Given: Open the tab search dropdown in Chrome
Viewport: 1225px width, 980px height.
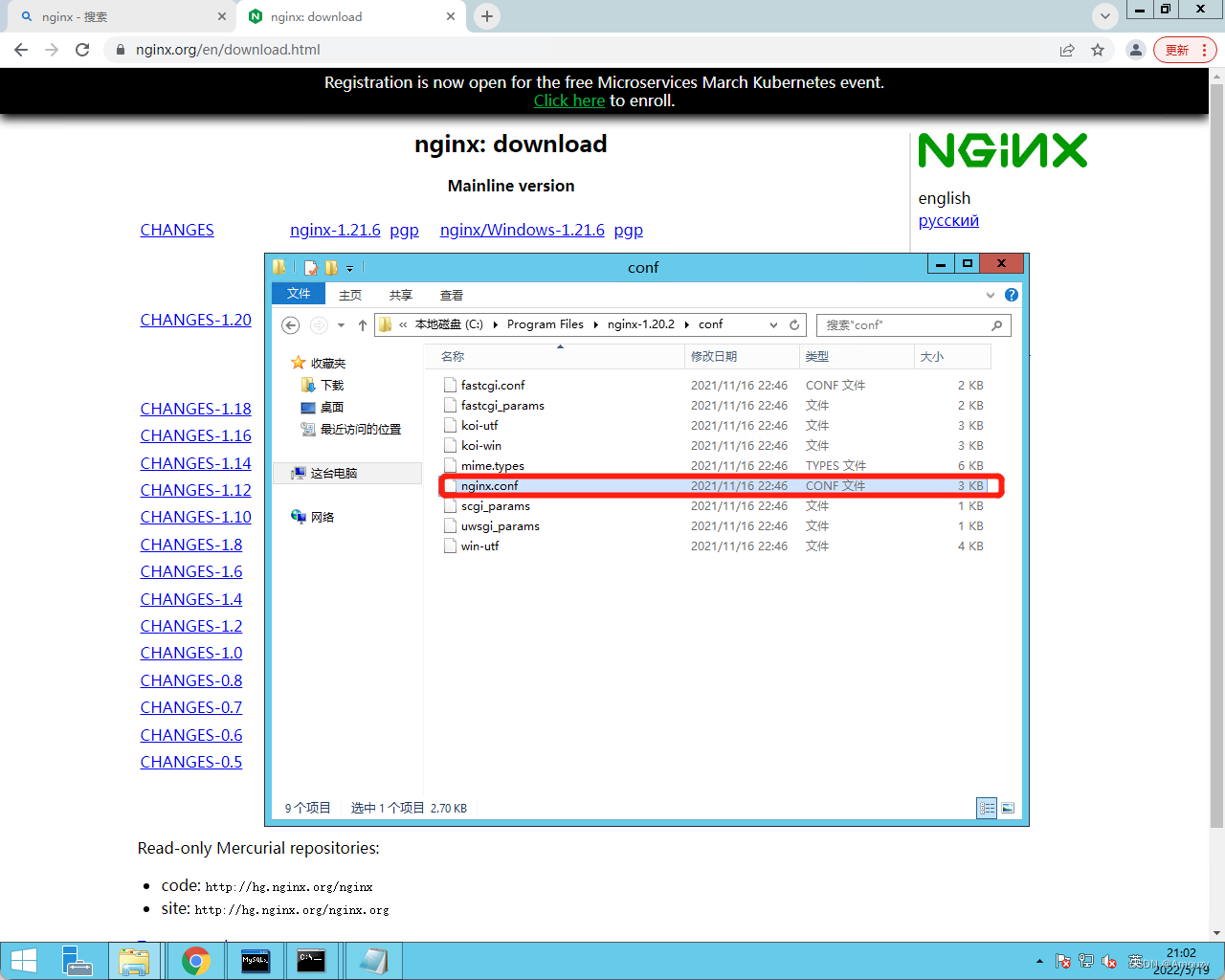Looking at the screenshot, I should pos(1105,16).
